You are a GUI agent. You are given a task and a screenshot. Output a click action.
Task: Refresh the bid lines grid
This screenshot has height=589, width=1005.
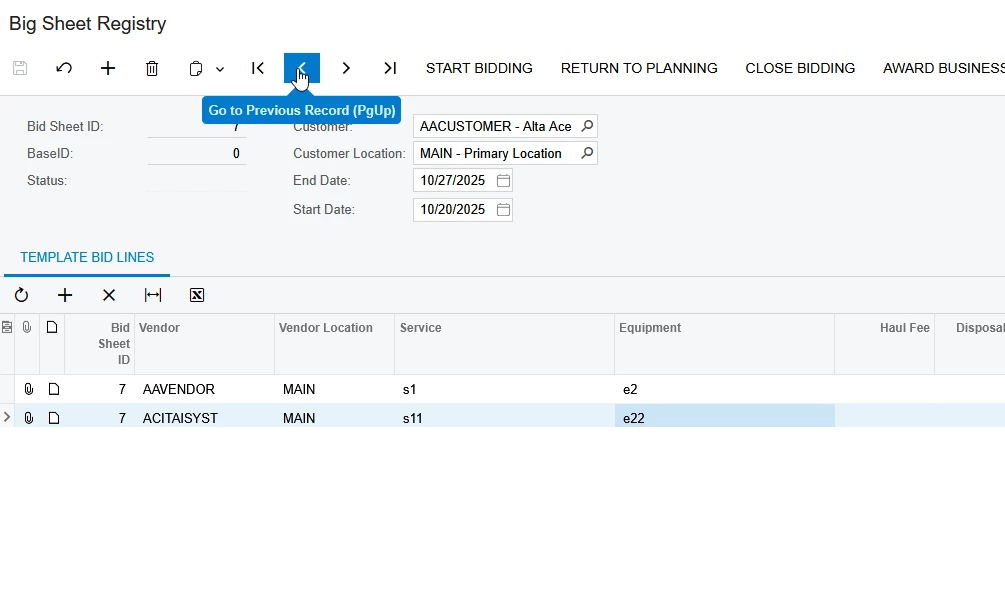pyautogui.click(x=21, y=295)
